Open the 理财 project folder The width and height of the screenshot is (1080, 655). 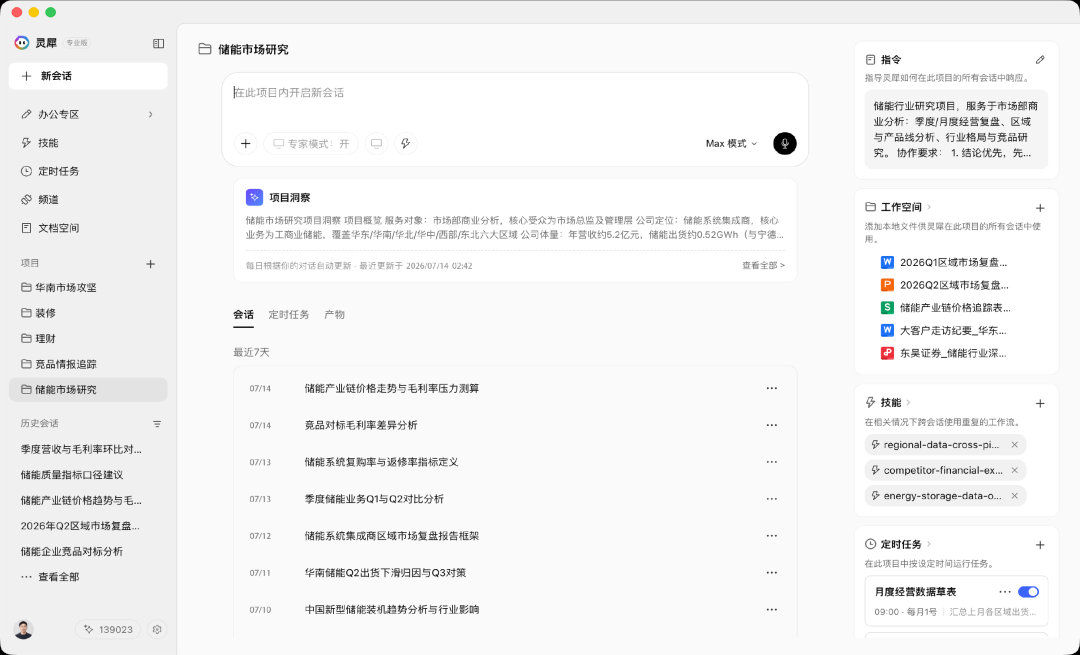[x=88, y=338]
